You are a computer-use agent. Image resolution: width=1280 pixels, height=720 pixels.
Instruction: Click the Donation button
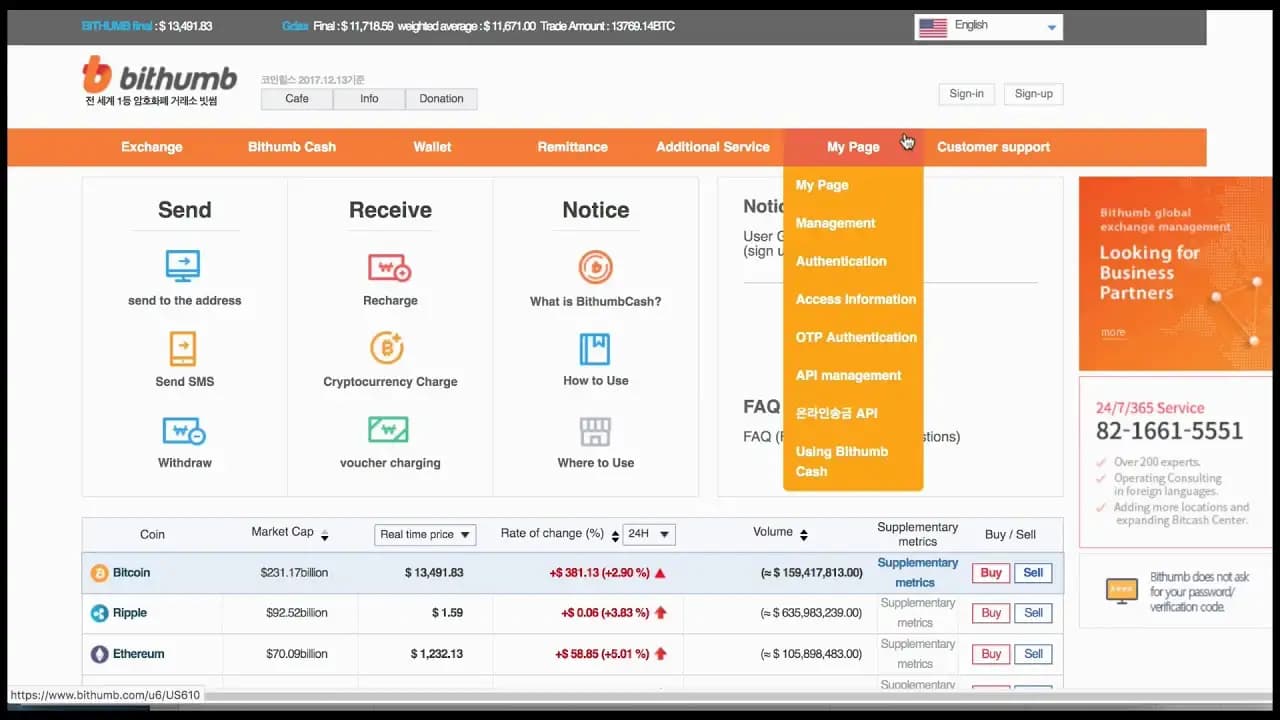(441, 99)
